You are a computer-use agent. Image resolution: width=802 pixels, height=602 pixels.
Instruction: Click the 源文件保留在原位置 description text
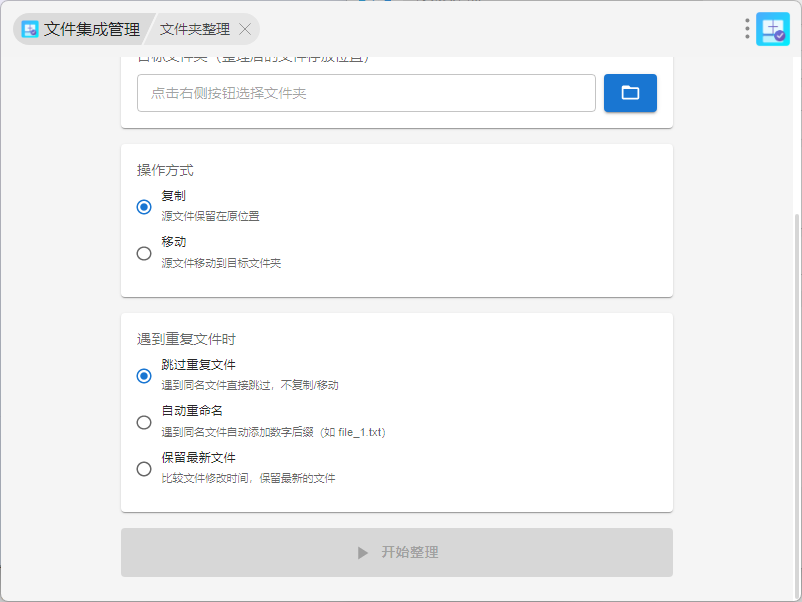pos(210,216)
